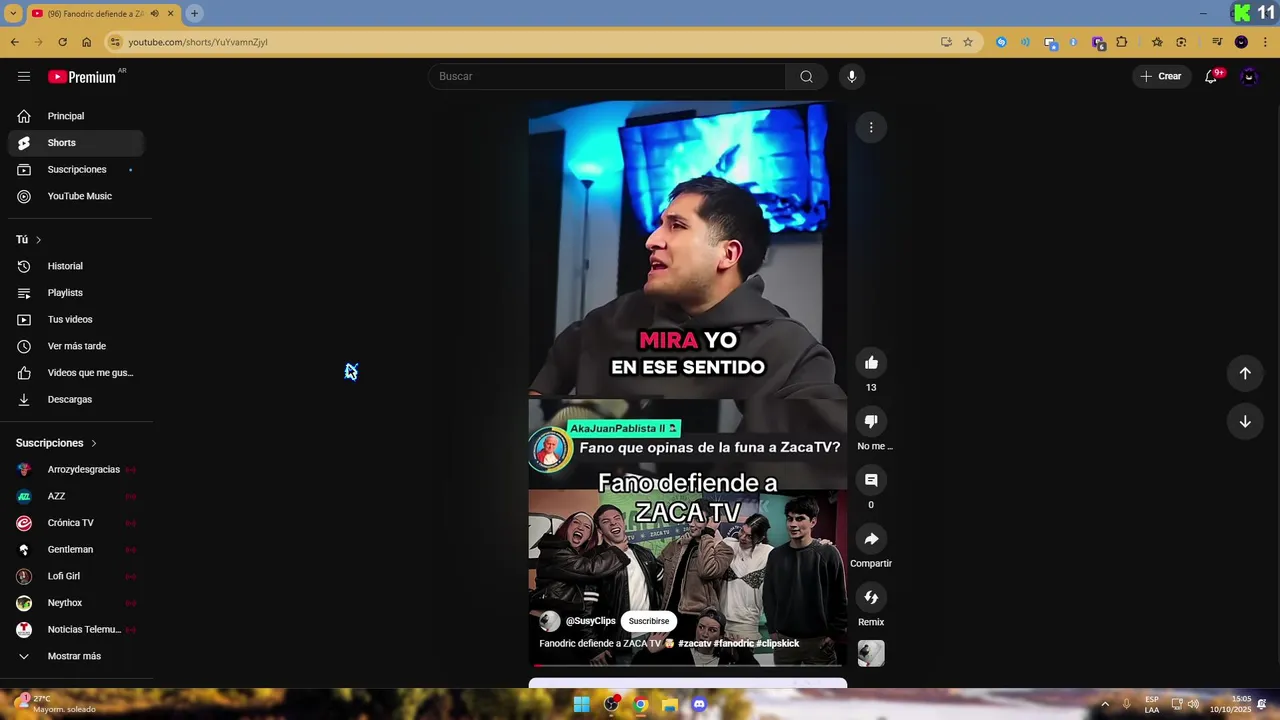Remix this short

[871, 597]
